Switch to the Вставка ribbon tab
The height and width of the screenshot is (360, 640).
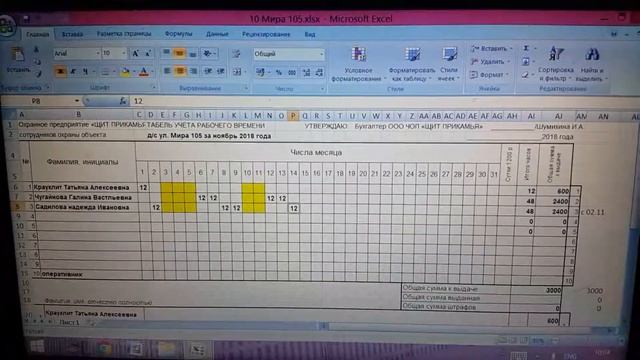coord(72,34)
